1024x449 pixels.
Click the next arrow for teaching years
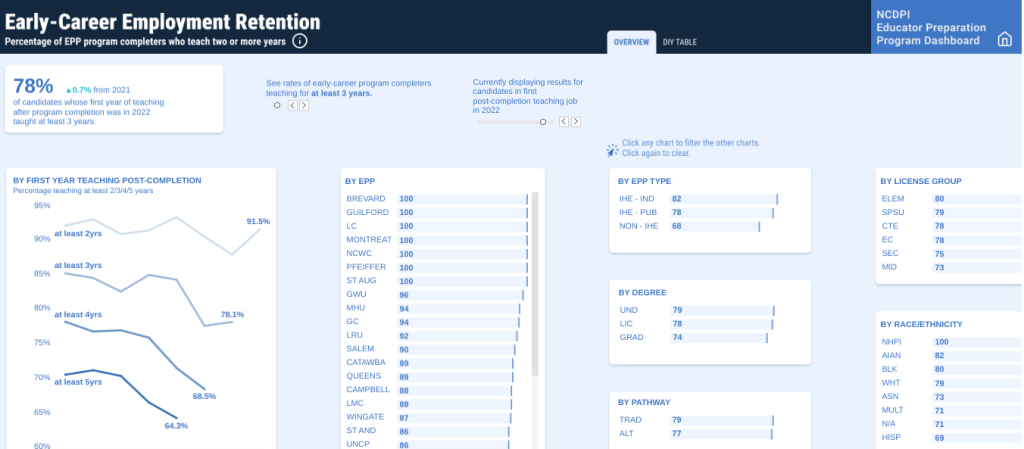click(x=304, y=105)
